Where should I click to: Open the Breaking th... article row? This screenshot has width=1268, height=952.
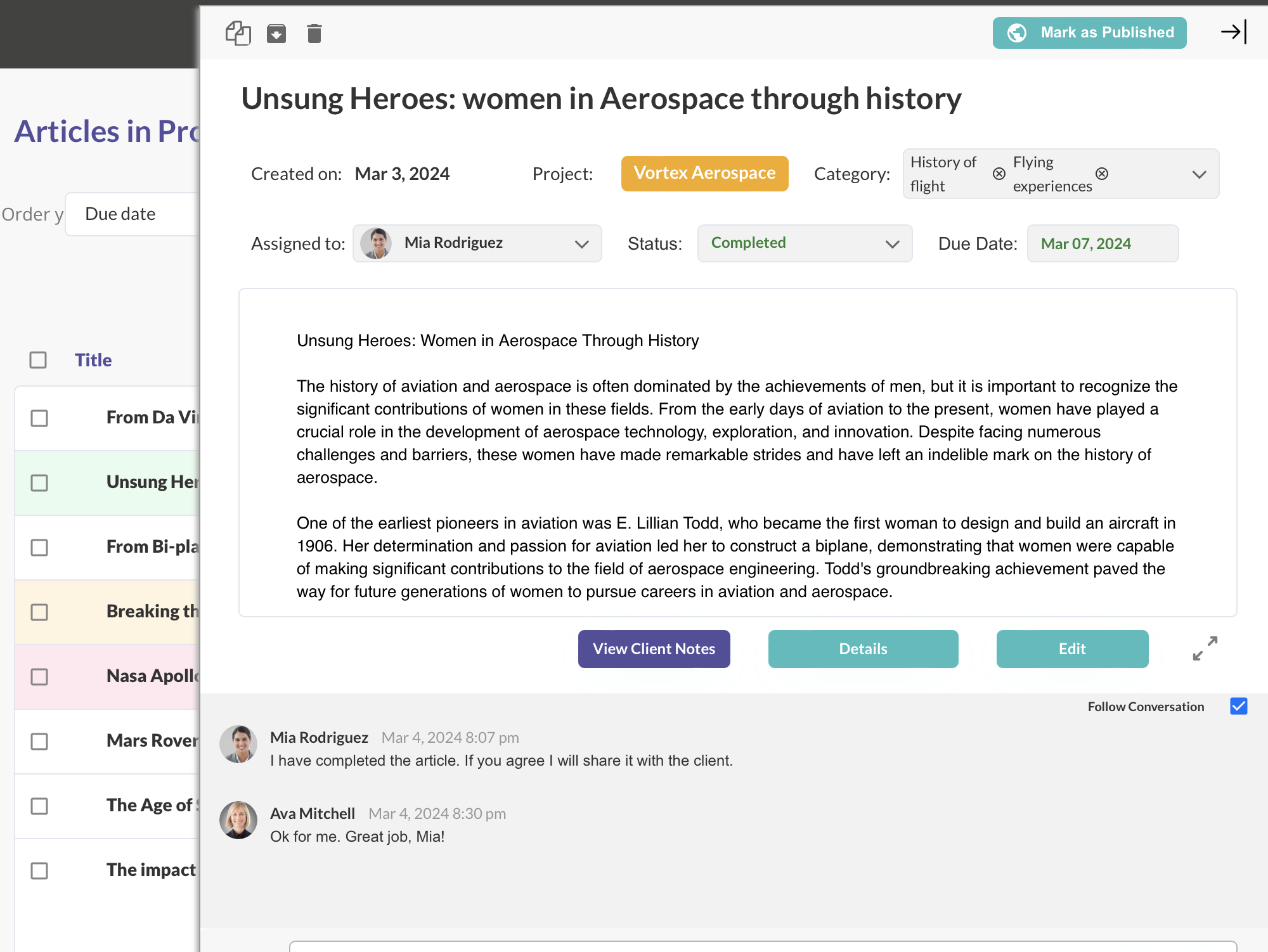152,611
